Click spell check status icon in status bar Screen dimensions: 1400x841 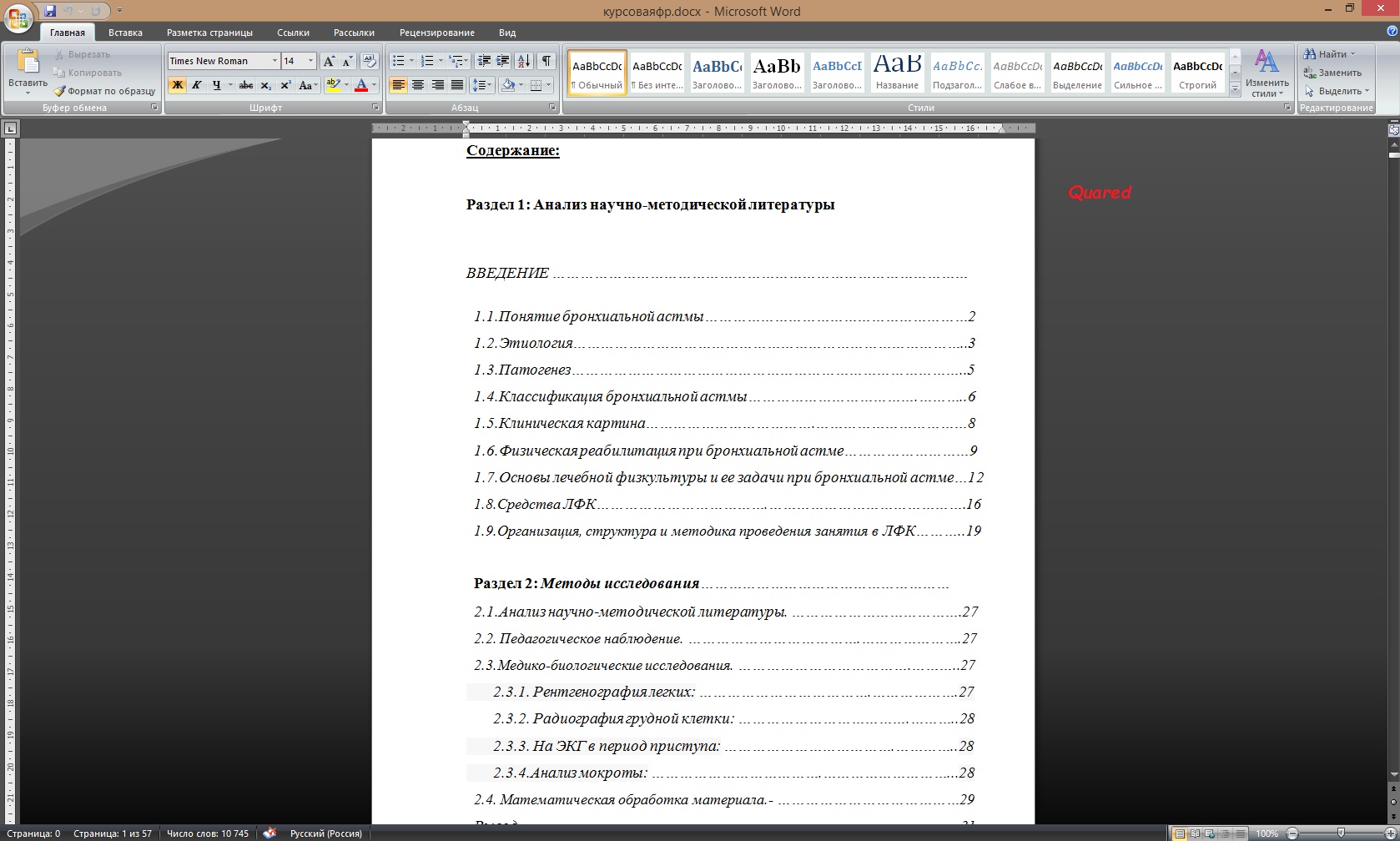[x=269, y=833]
